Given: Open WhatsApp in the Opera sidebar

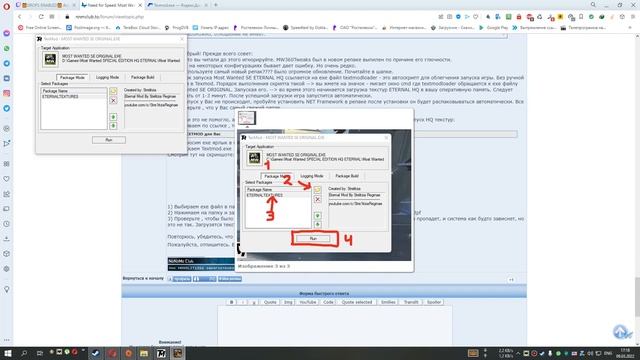Looking at the screenshot, I should click(x=7, y=48).
